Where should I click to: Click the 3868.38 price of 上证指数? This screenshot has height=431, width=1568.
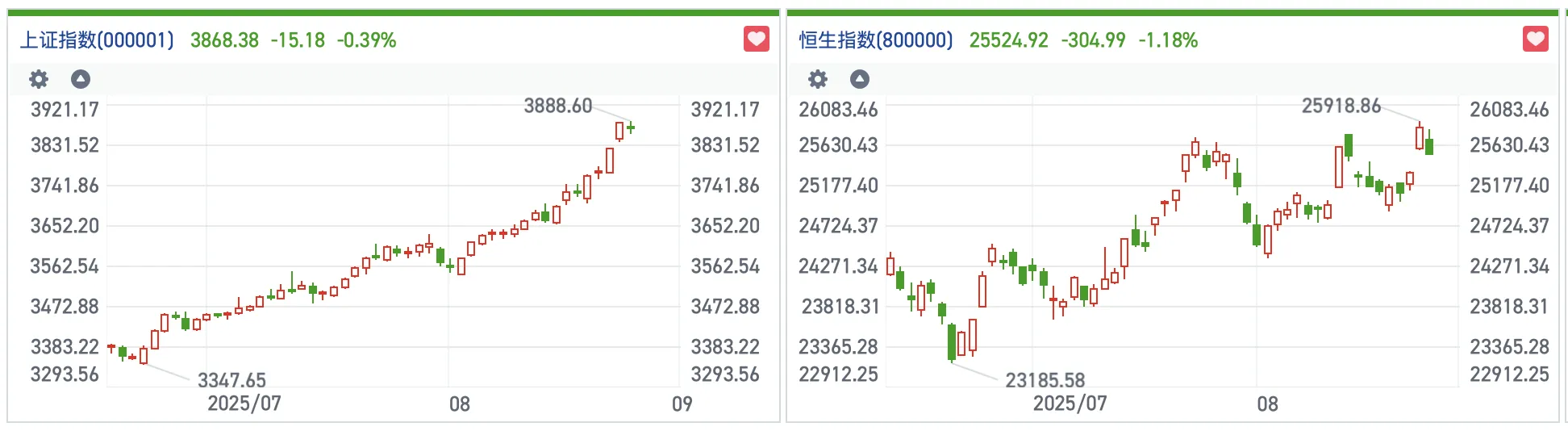(x=224, y=40)
